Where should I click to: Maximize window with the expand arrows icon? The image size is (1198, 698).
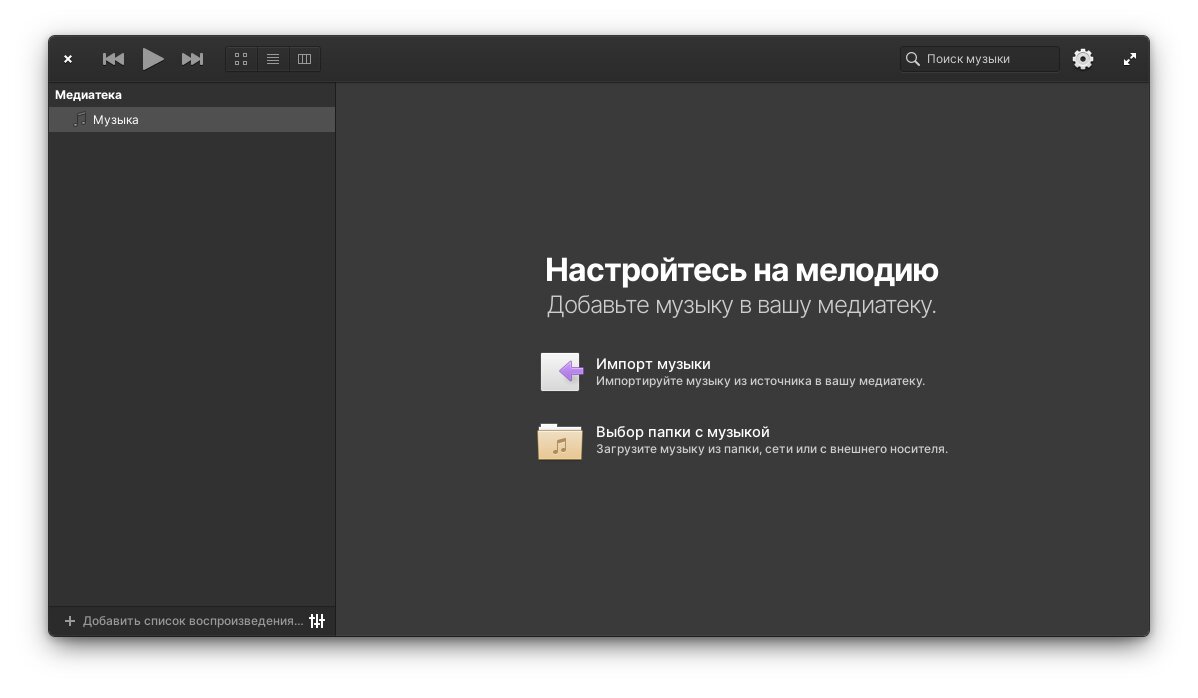coord(1130,59)
